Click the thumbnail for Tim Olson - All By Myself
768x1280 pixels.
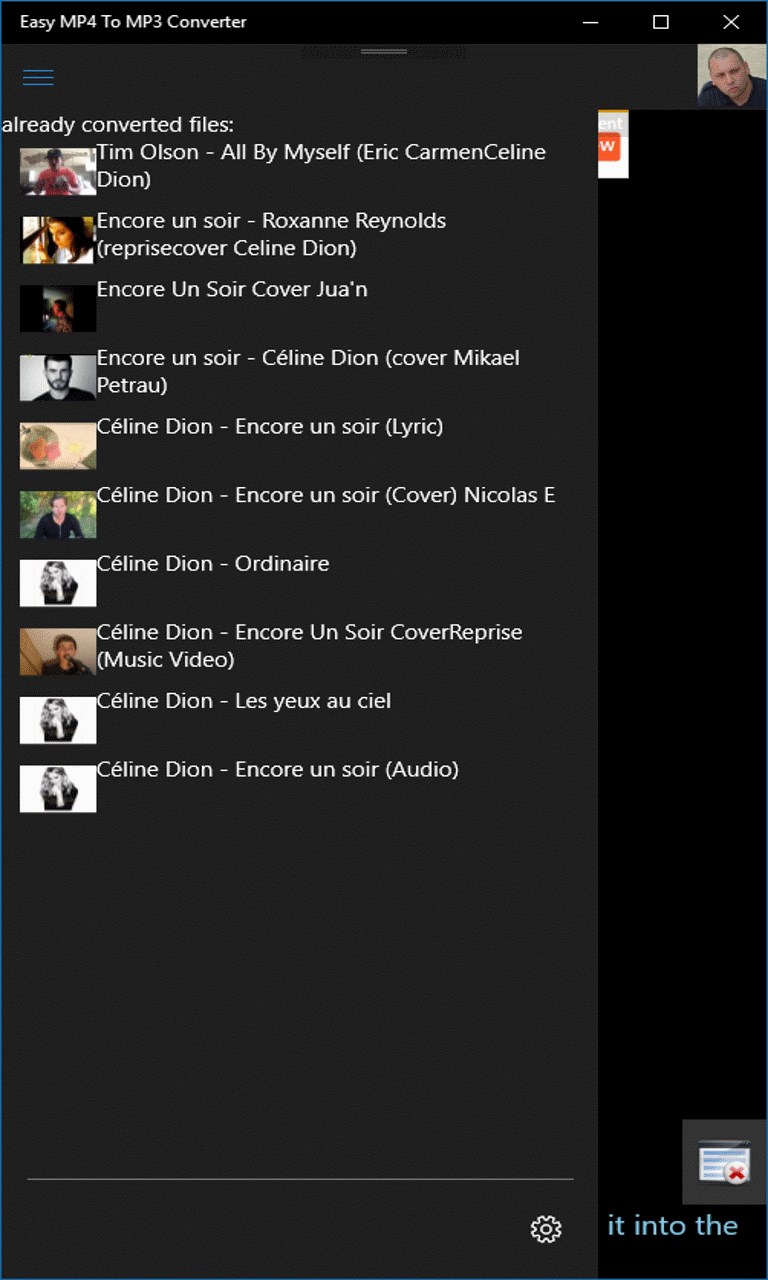coord(58,171)
